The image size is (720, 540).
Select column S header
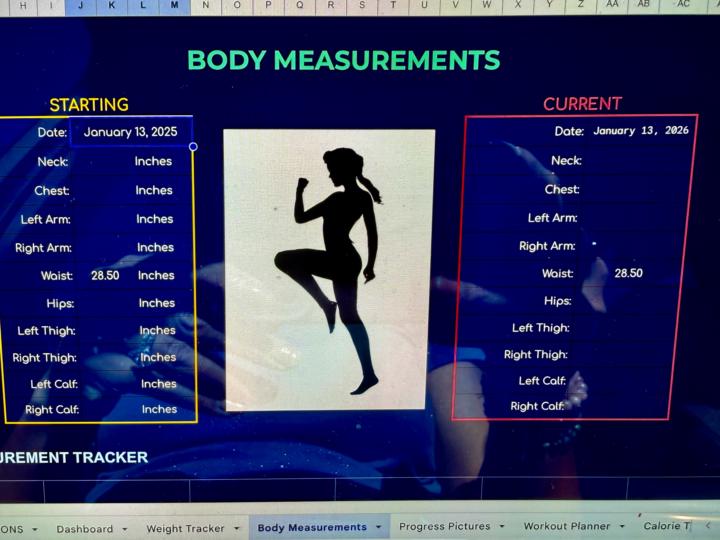[x=362, y=5]
